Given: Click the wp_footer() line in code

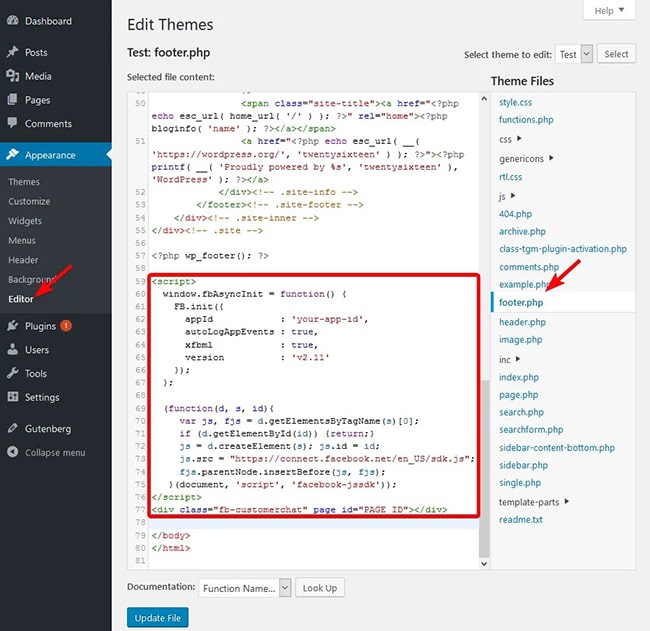Looking at the screenshot, I should tap(210, 256).
